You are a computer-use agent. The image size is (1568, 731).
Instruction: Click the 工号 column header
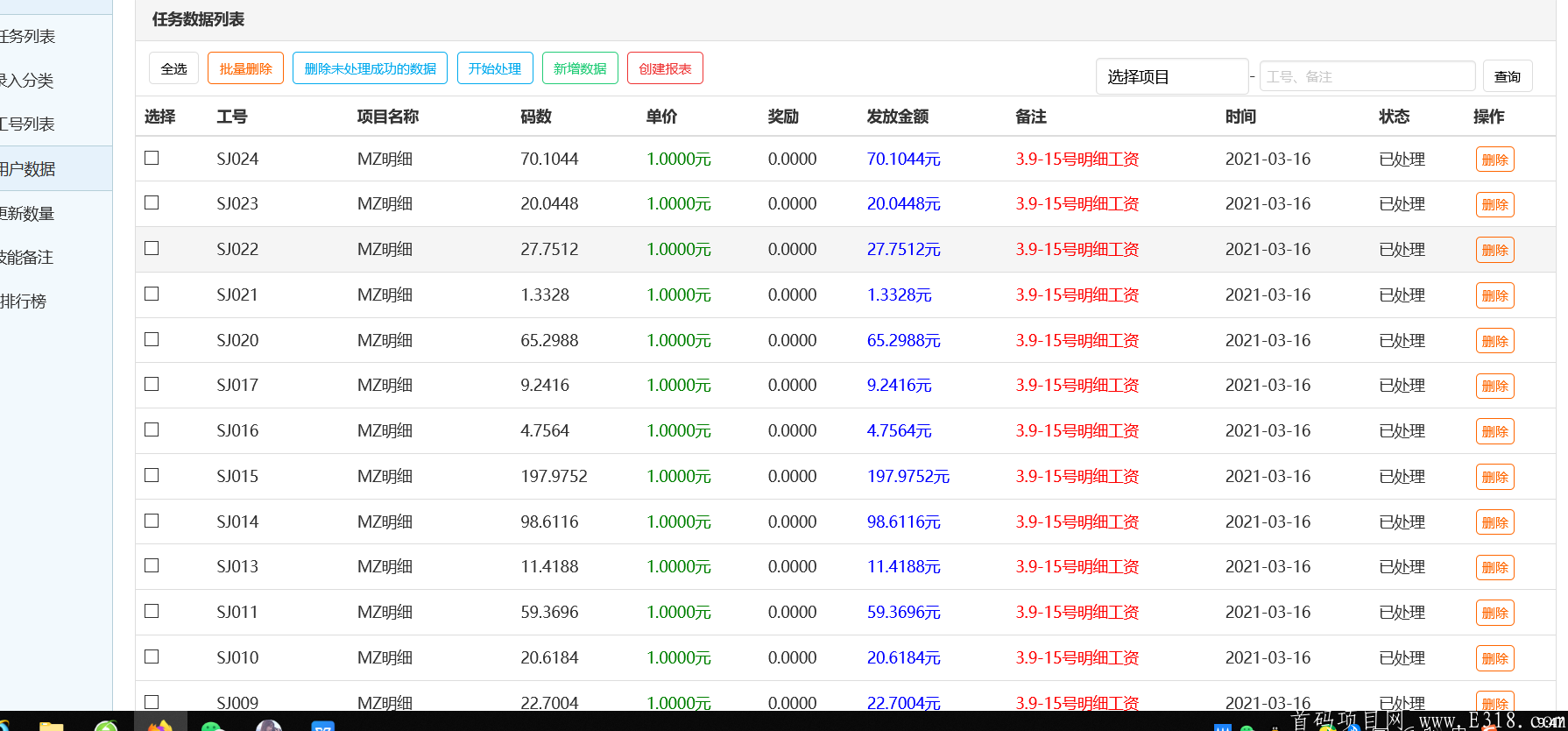click(232, 117)
